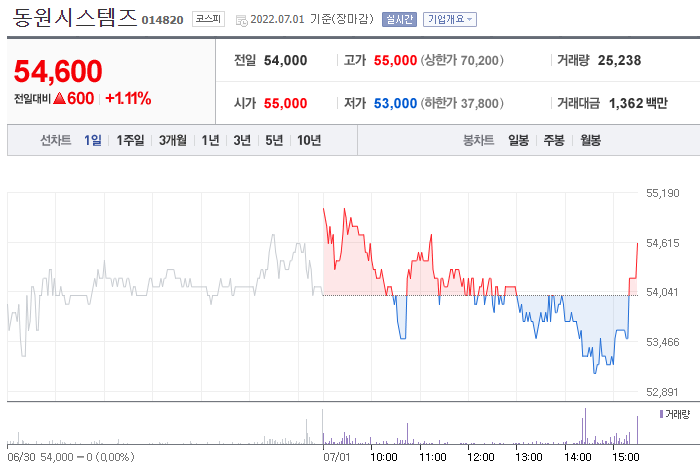Image resolution: width=700 pixels, height=473 pixels.
Task: Click the 거래대금 value 1,362 백만
Action: pyautogui.click(x=638, y=104)
